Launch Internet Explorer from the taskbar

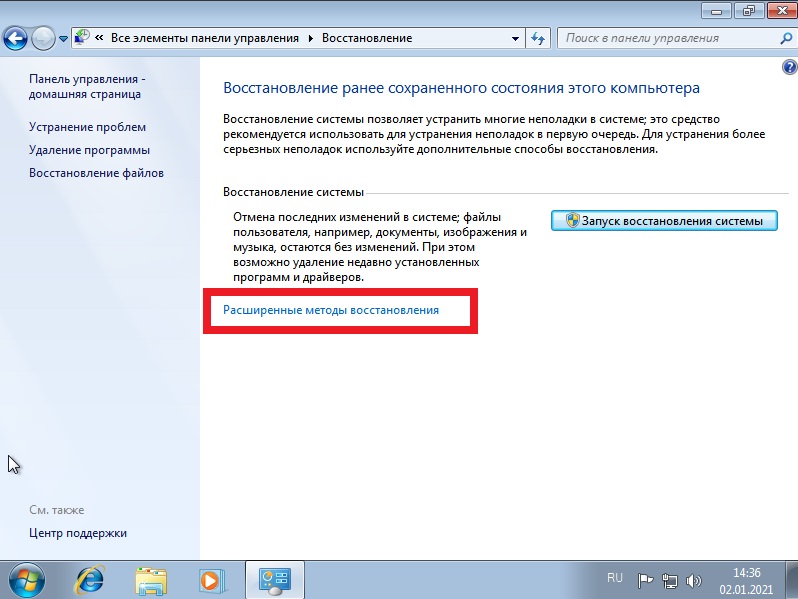coord(90,580)
